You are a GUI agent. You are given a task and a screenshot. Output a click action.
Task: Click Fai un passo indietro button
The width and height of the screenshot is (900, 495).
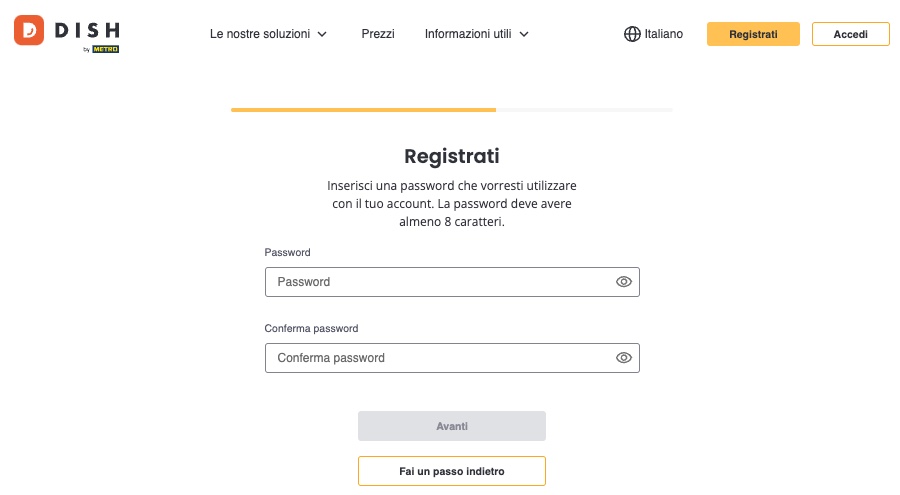452,471
